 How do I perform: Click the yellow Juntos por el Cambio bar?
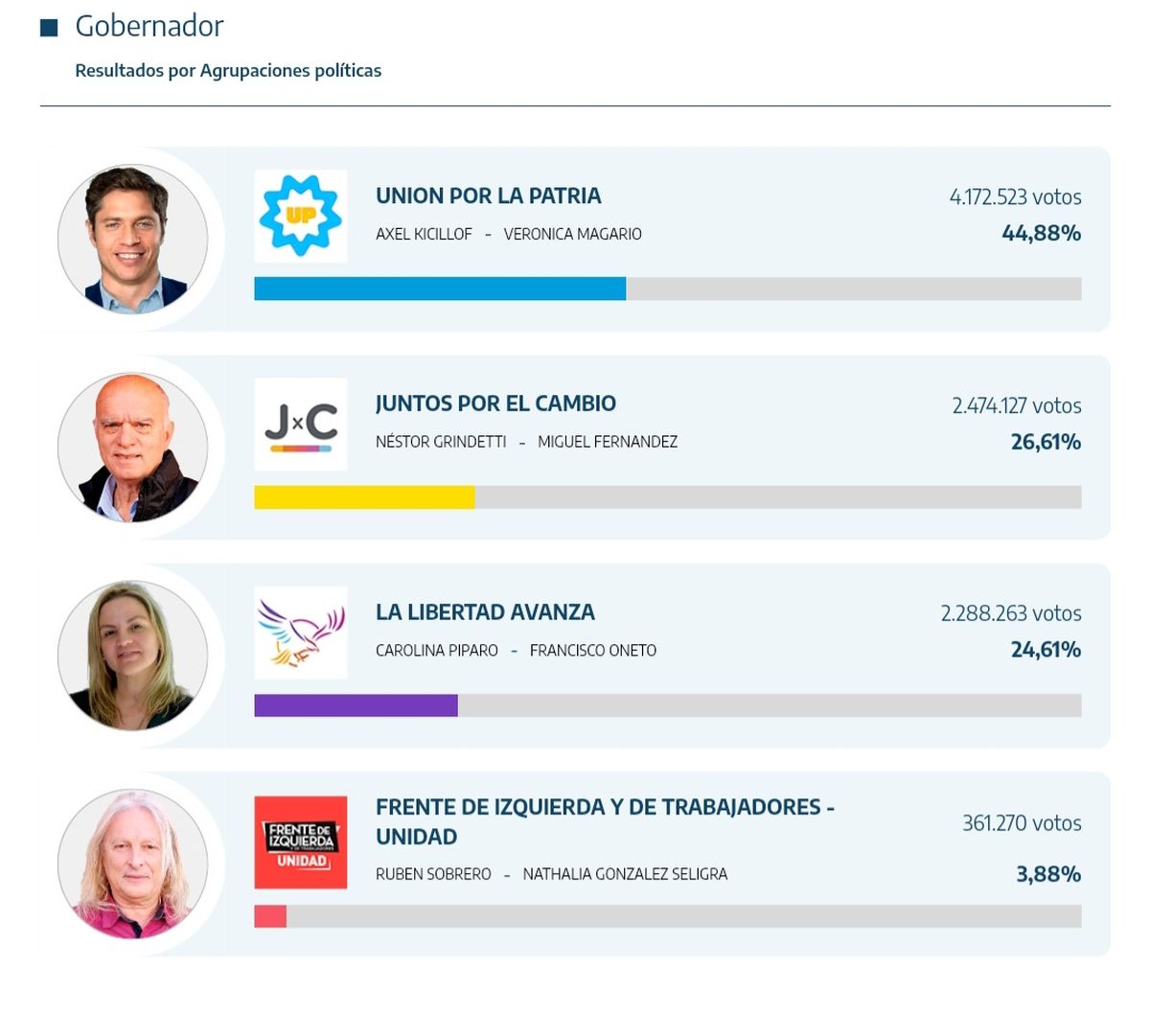364,497
